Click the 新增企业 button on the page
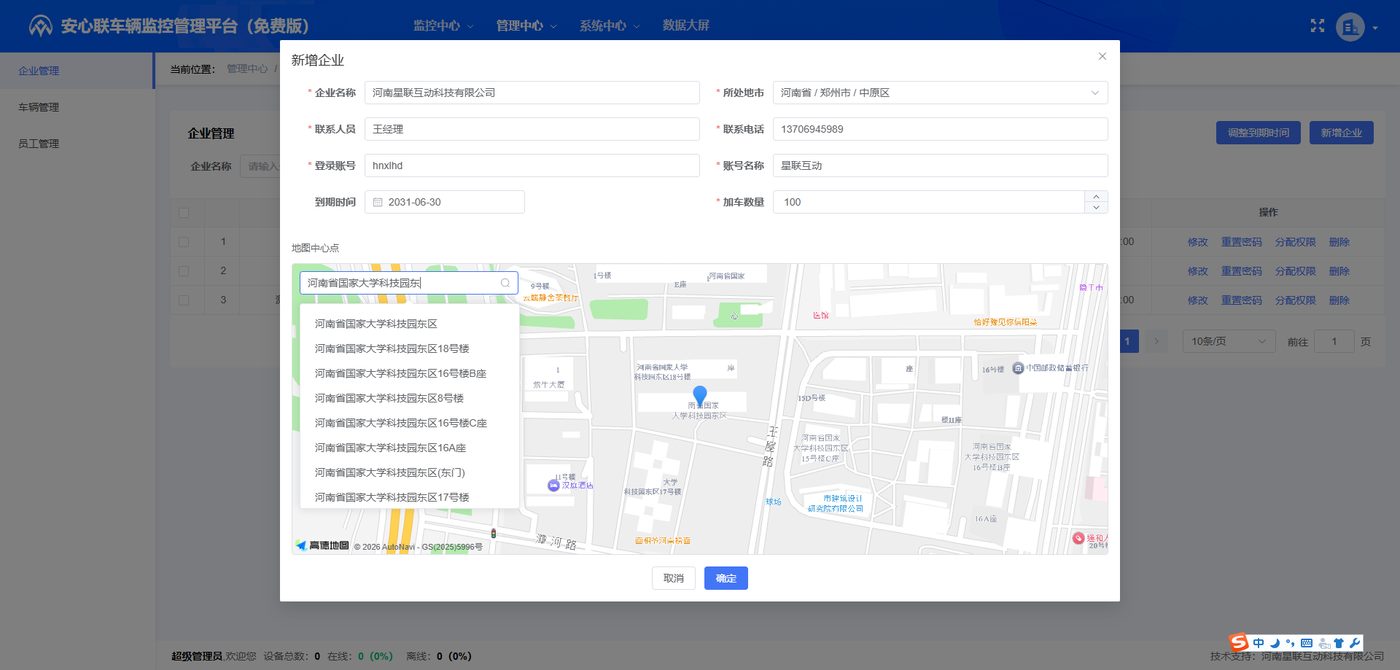 tap(1341, 132)
